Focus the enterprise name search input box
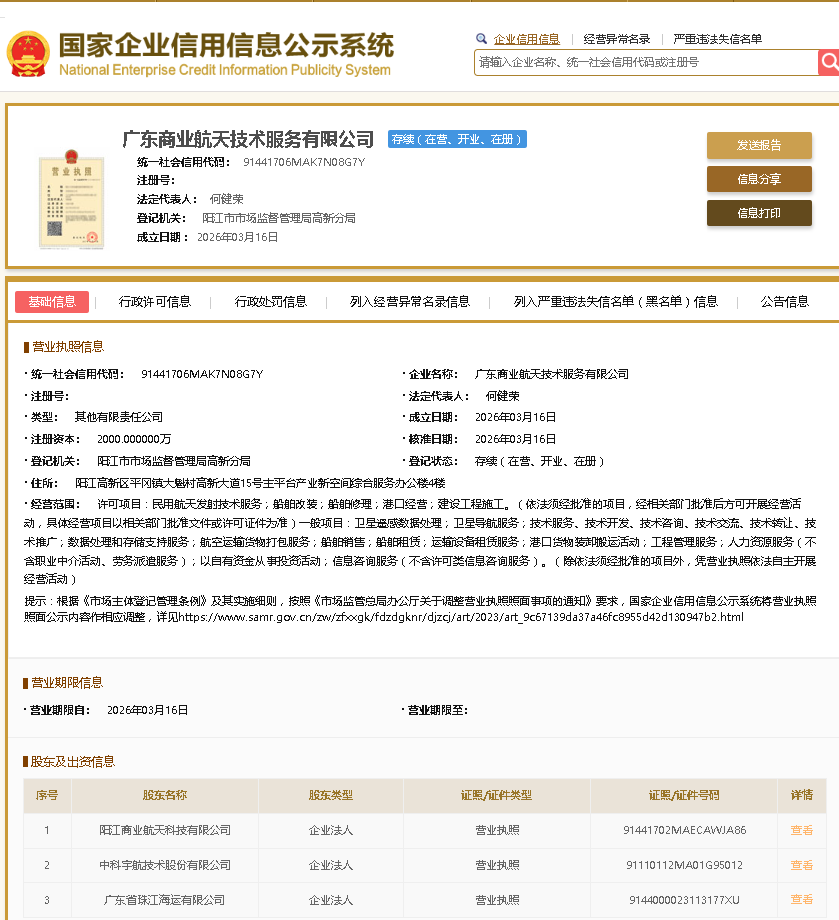The height and width of the screenshot is (920, 839). click(x=645, y=62)
